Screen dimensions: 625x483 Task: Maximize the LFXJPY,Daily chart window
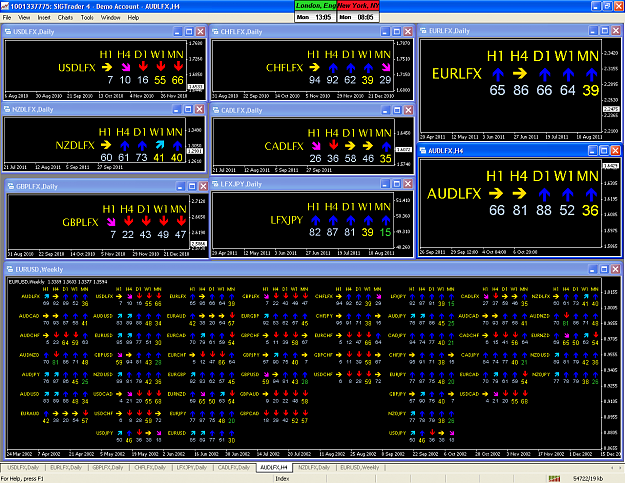(397, 184)
